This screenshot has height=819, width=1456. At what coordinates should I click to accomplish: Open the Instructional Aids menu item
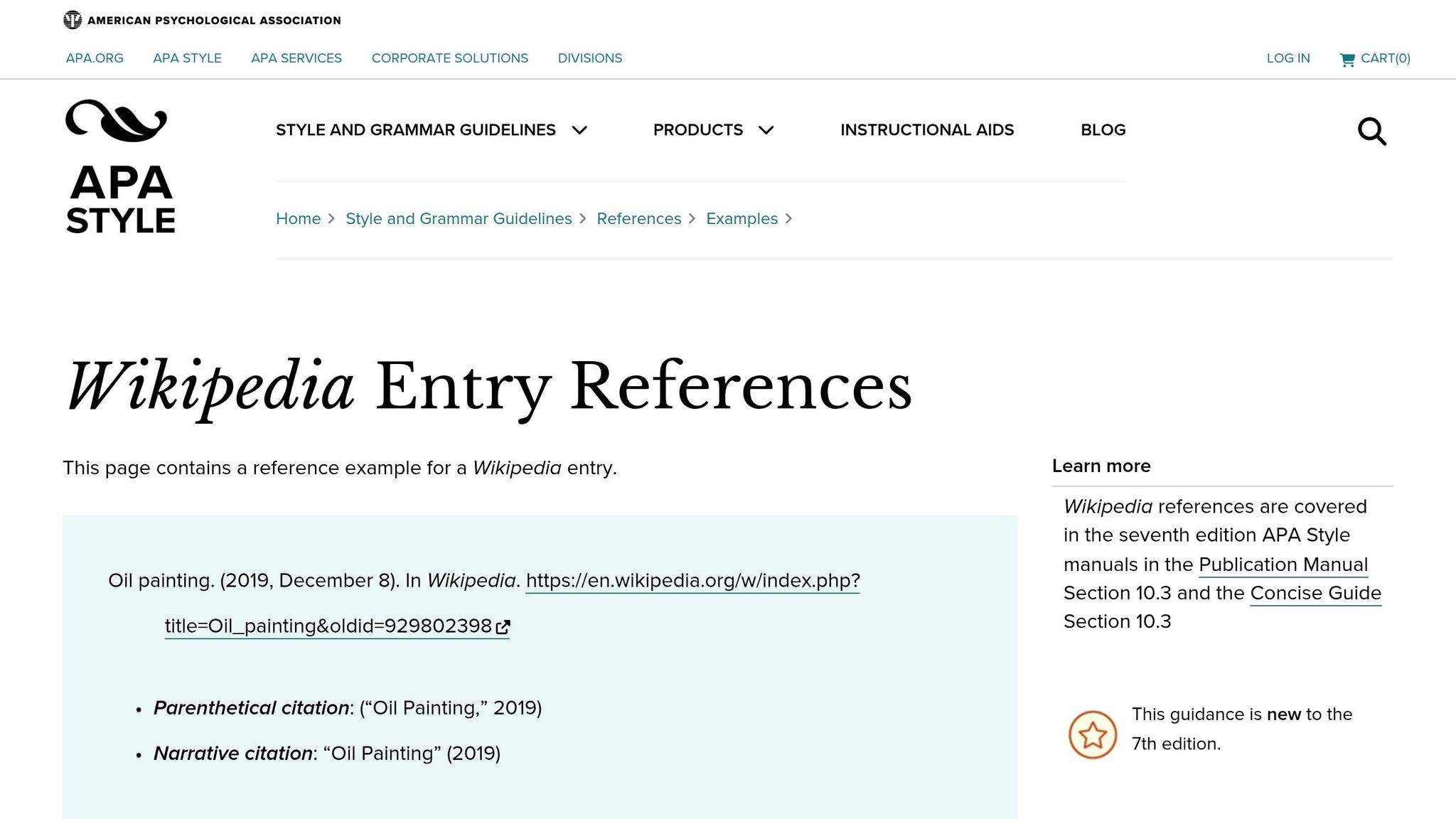[x=927, y=130]
